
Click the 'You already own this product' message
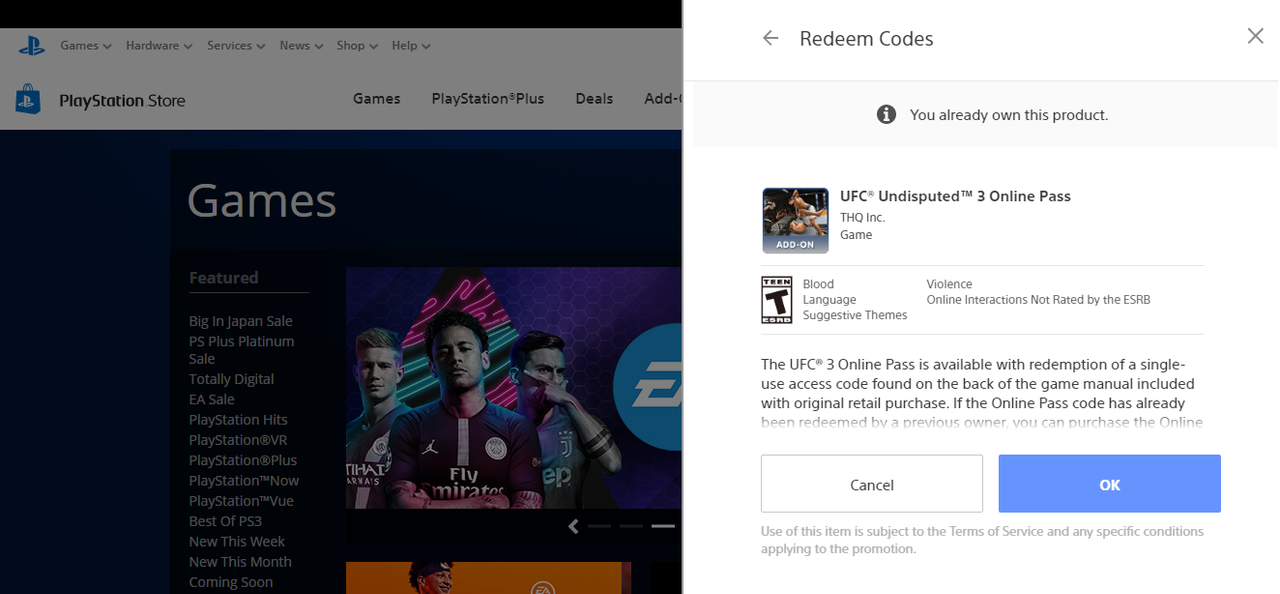[1009, 115]
